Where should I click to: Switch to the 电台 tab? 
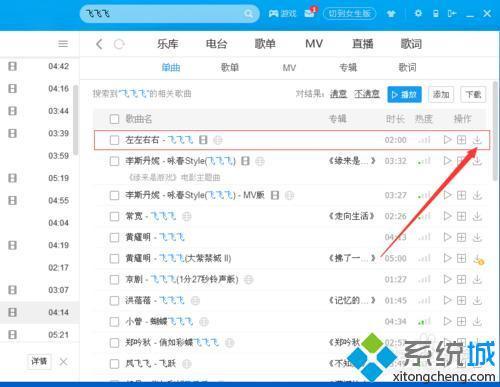click(x=216, y=44)
